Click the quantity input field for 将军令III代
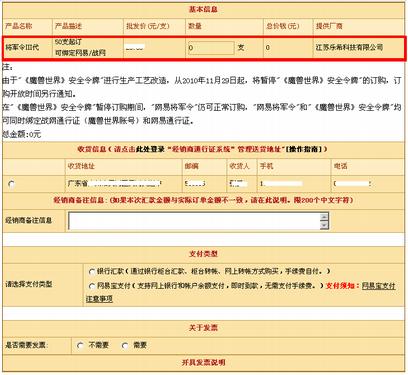Image resolution: width=408 pixels, height=375 pixels. [211, 48]
